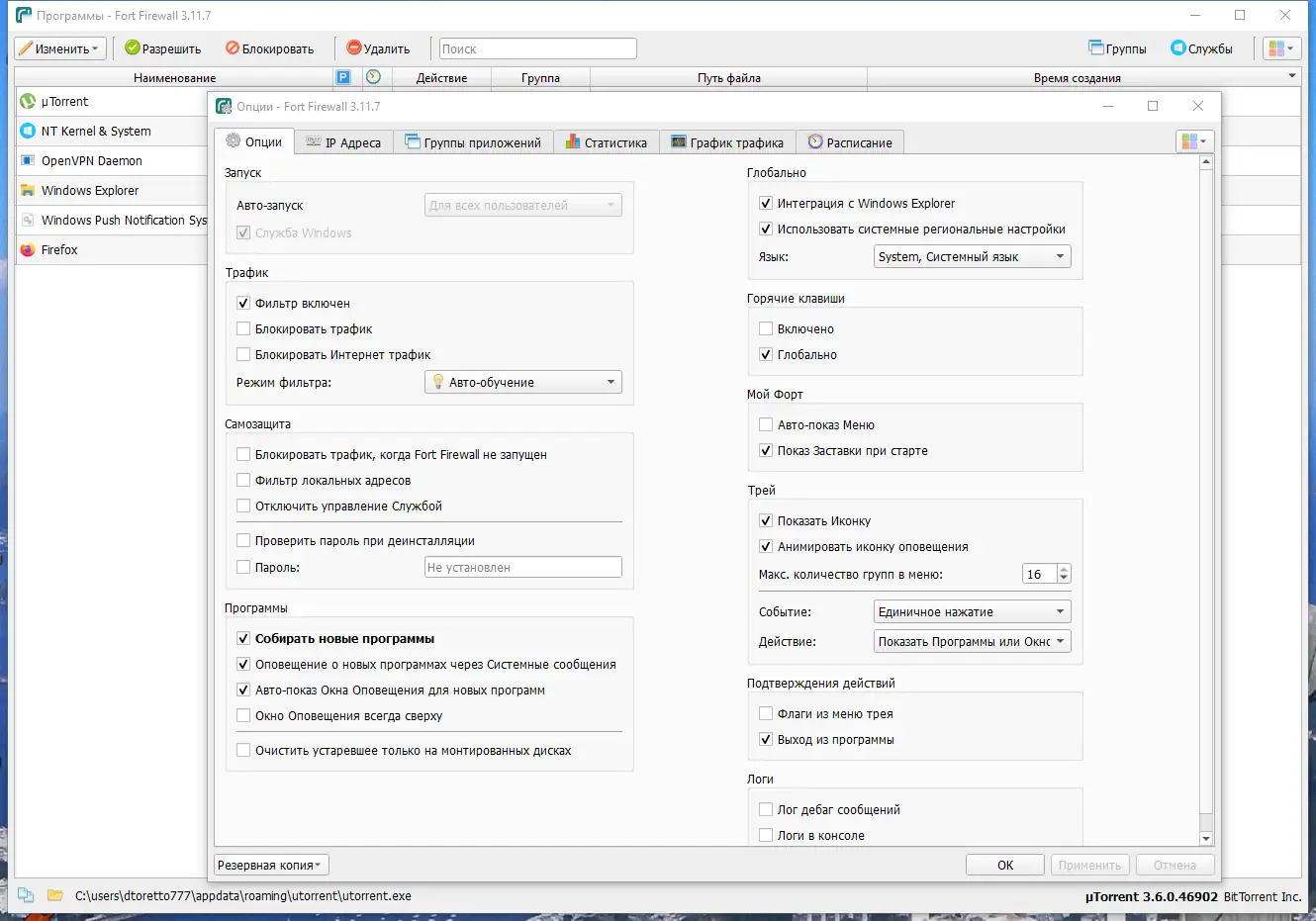Click the Поиск search field

click(x=537, y=48)
